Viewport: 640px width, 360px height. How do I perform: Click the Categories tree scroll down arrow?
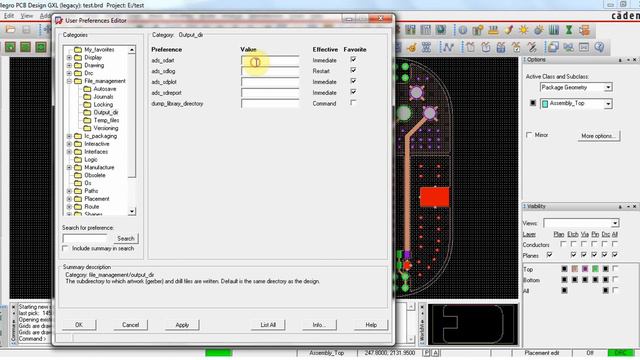tap(131, 211)
